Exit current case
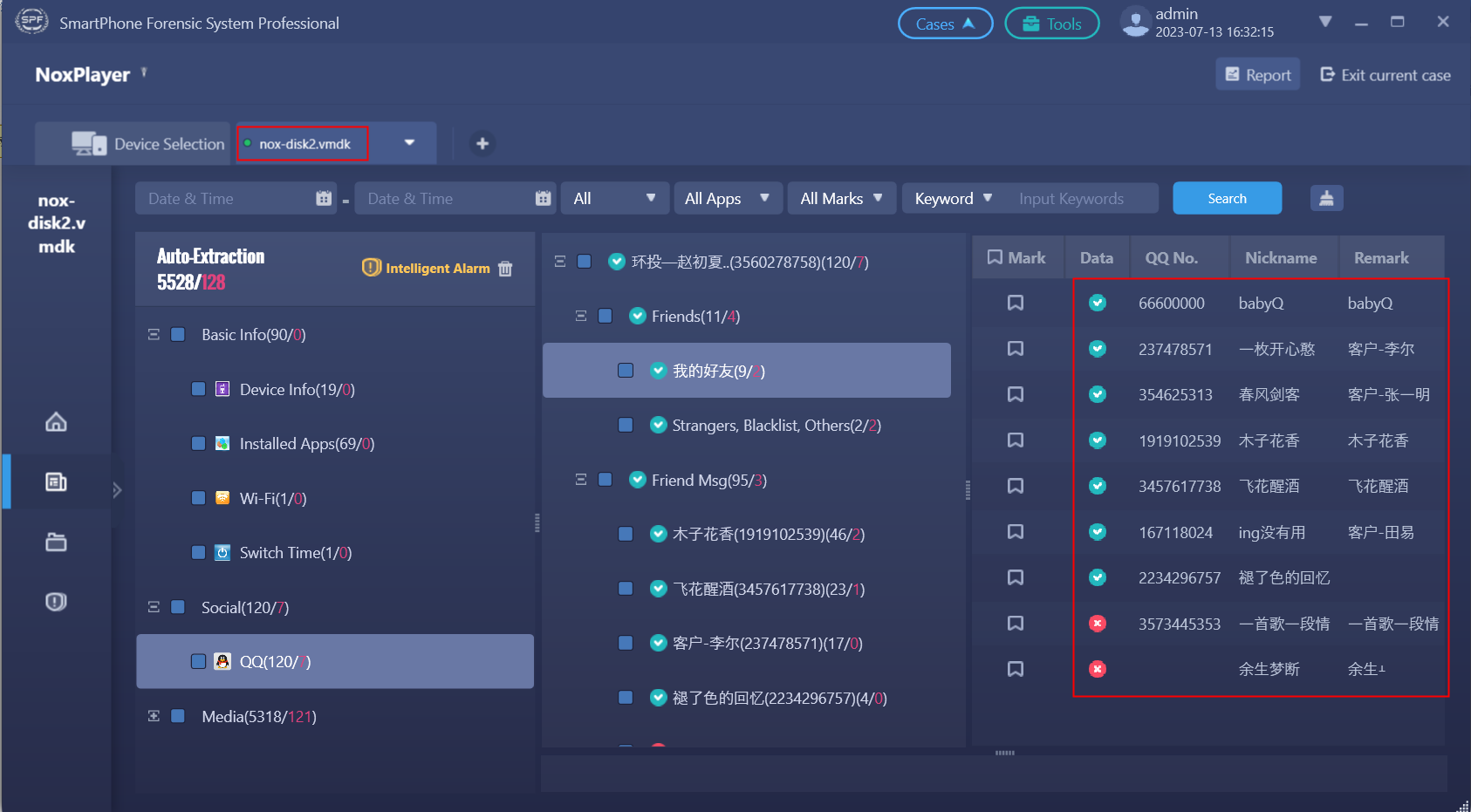This screenshot has height=812, width=1471. [1385, 75]
